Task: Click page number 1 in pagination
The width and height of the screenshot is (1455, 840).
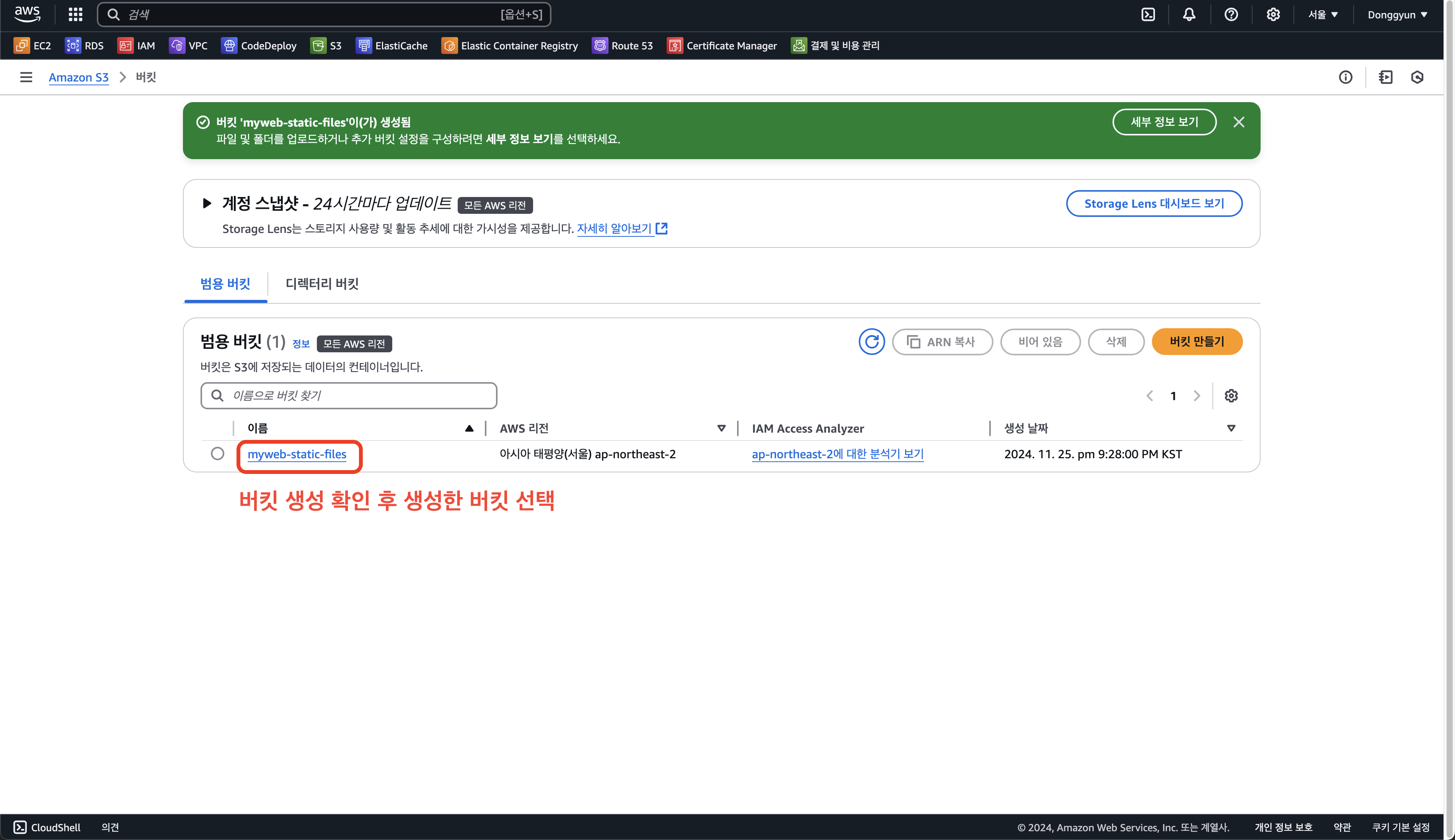Action: (1173, 396)
